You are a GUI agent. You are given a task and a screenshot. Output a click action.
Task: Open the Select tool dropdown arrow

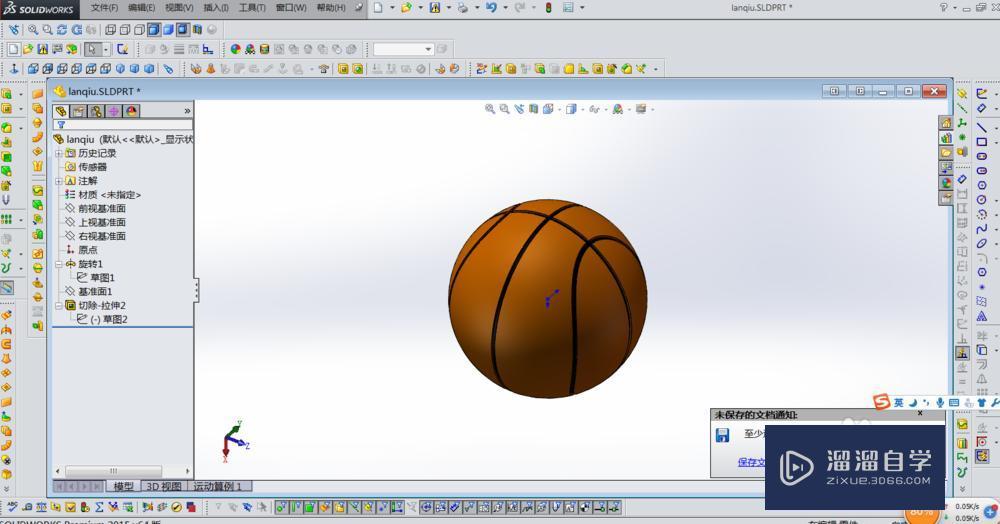106,49
